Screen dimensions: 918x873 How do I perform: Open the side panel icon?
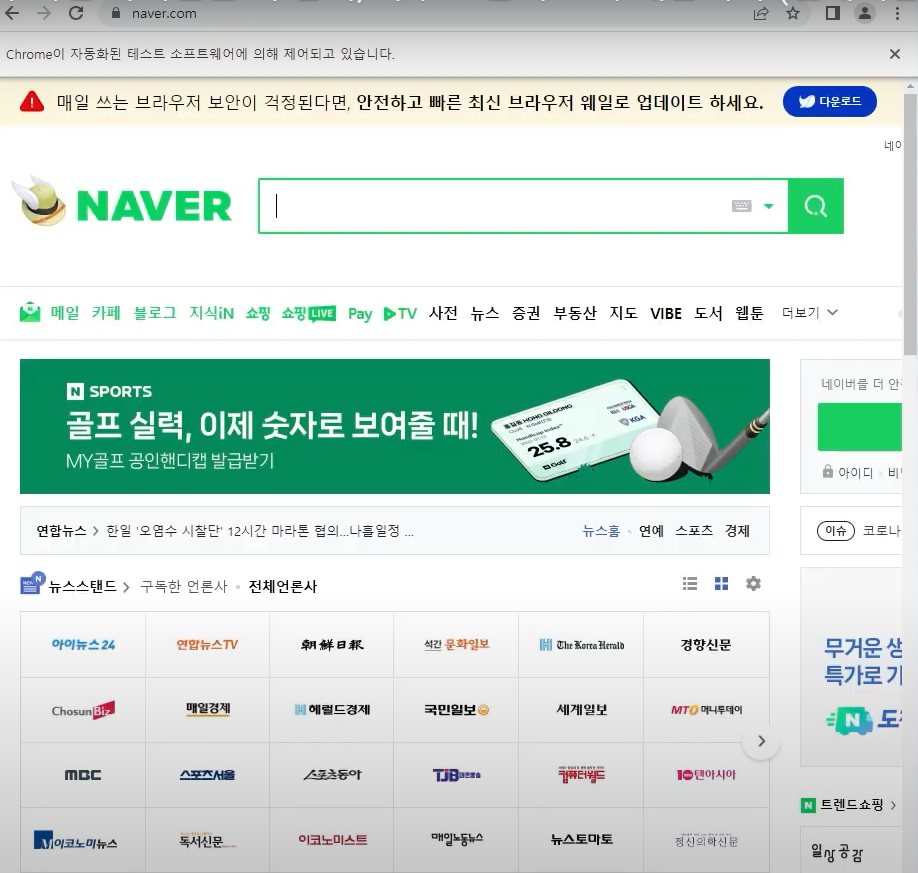(833, 13)
